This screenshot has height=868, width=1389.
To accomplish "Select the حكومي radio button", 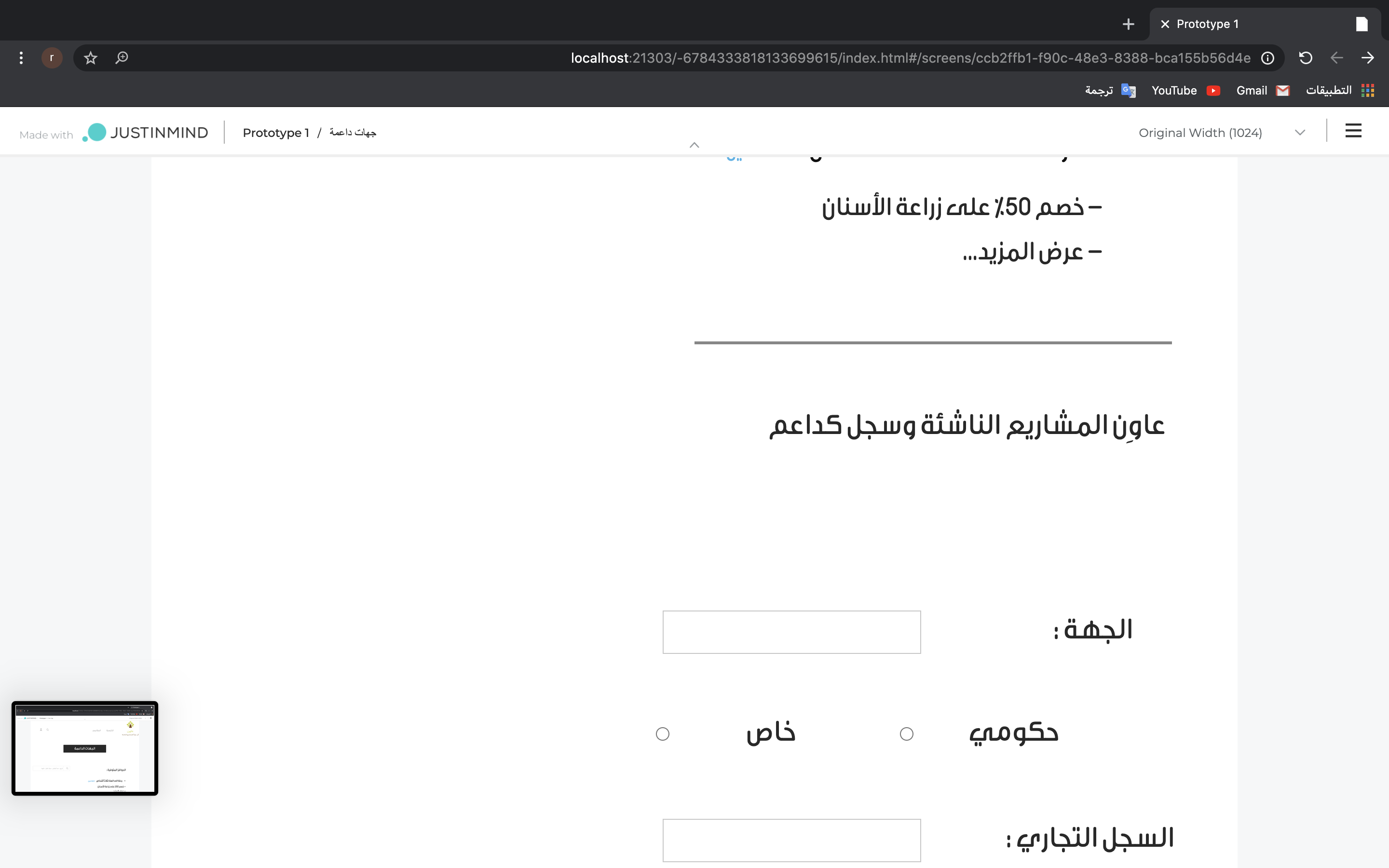I will click(906, 733).
